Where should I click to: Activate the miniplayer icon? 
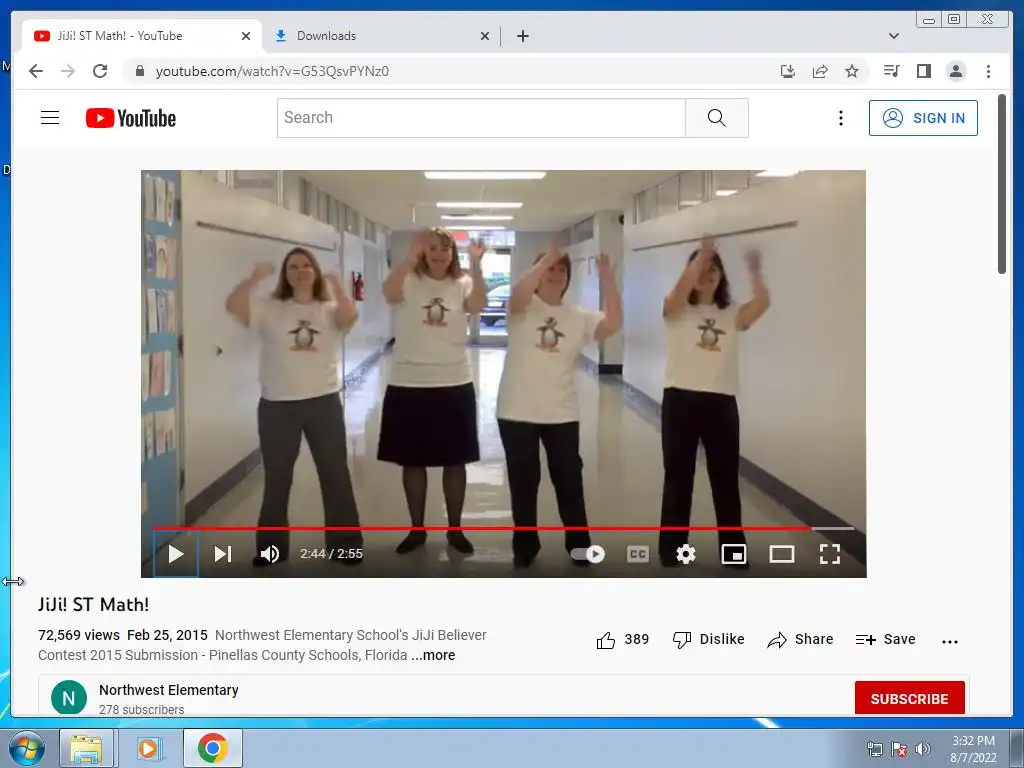pos(733,554)
